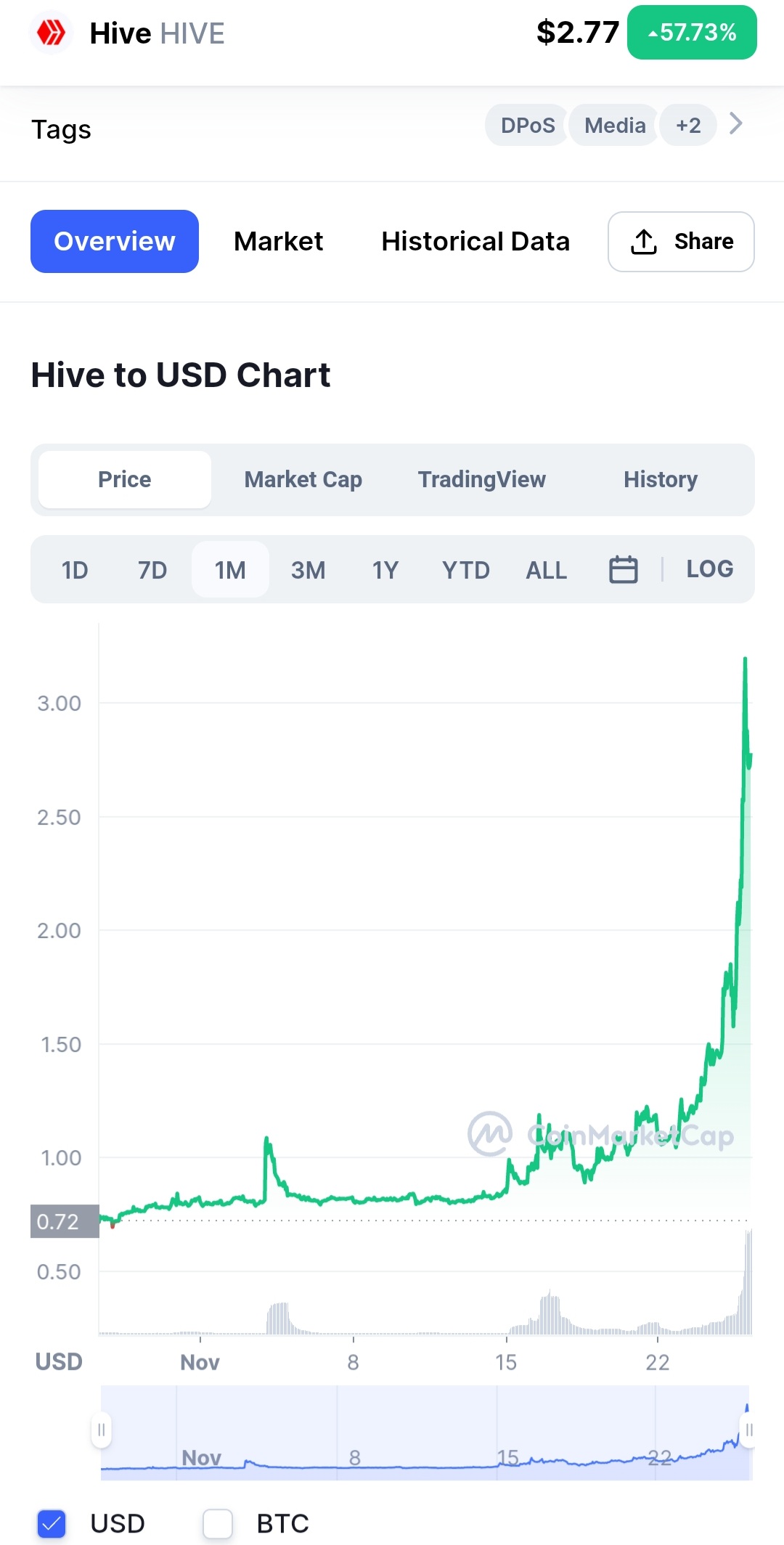Image resolution: width=784 pixels, height=1545 pixels.
Task: Click the red Hive logo icon
Action: tap(51, 33)
